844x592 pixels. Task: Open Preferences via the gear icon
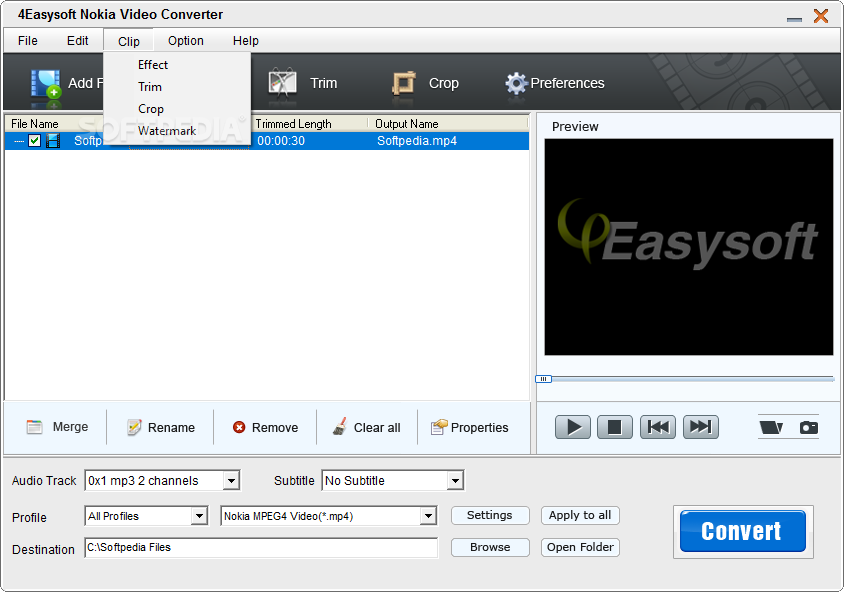coord(516,83)
